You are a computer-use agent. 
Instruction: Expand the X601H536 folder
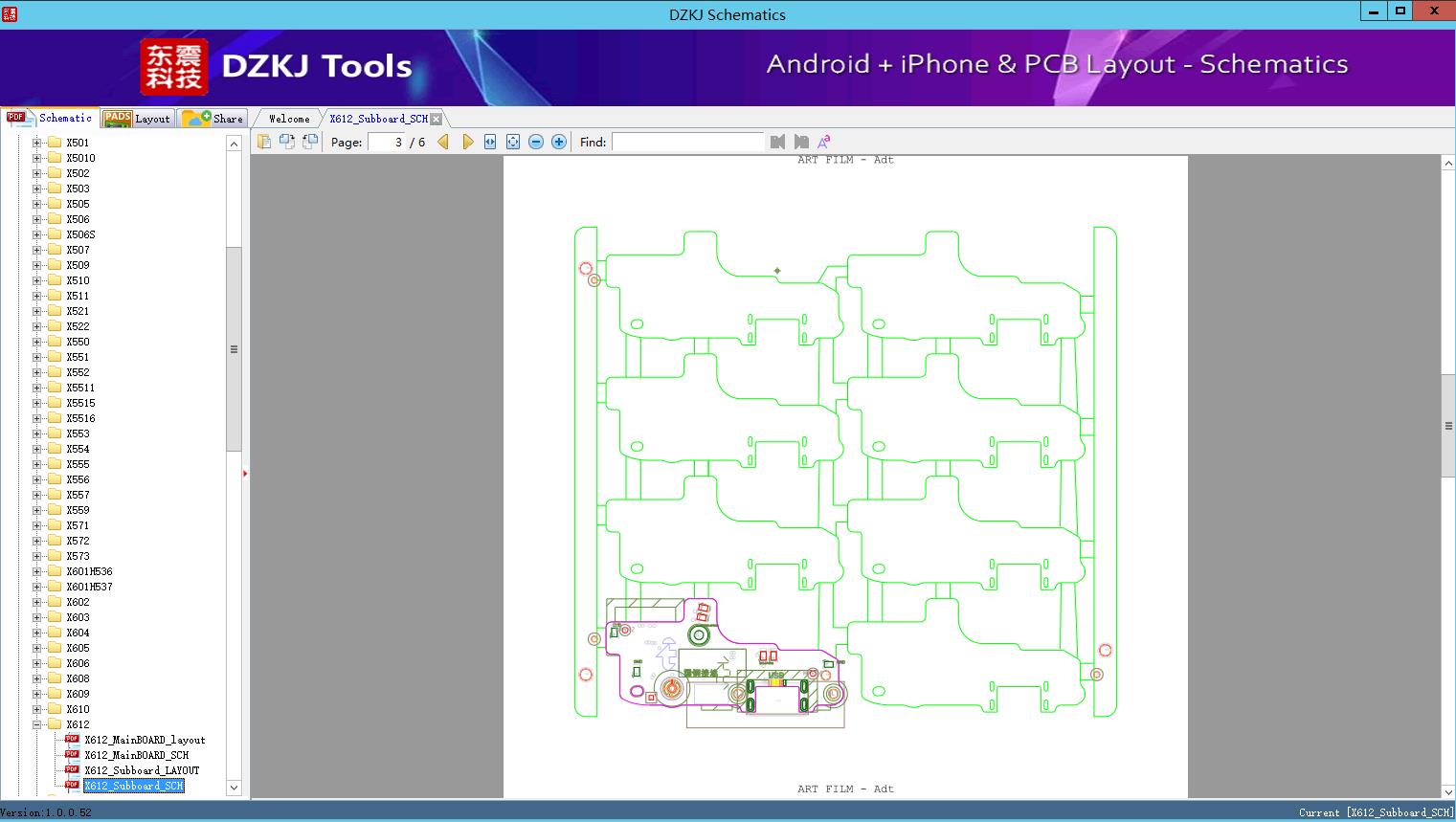37,571
